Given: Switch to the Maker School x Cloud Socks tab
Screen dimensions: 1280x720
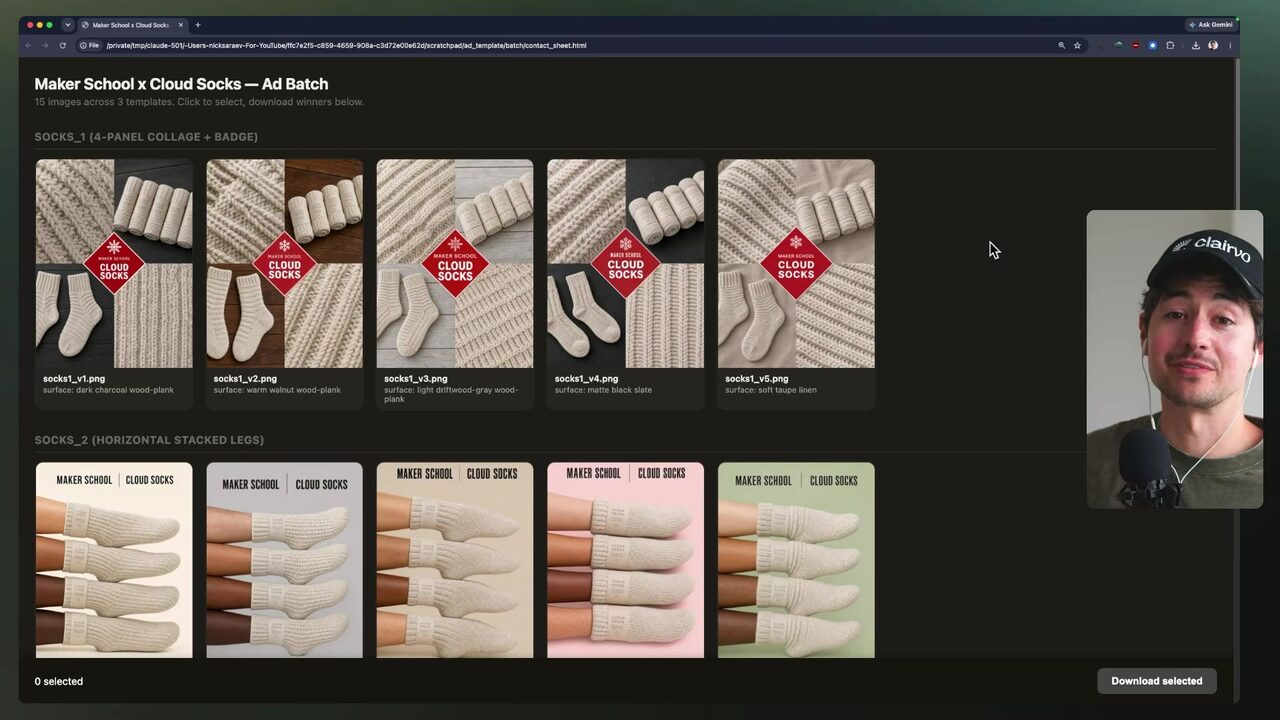Looking at the screenshot, I should tap(132, 25).
